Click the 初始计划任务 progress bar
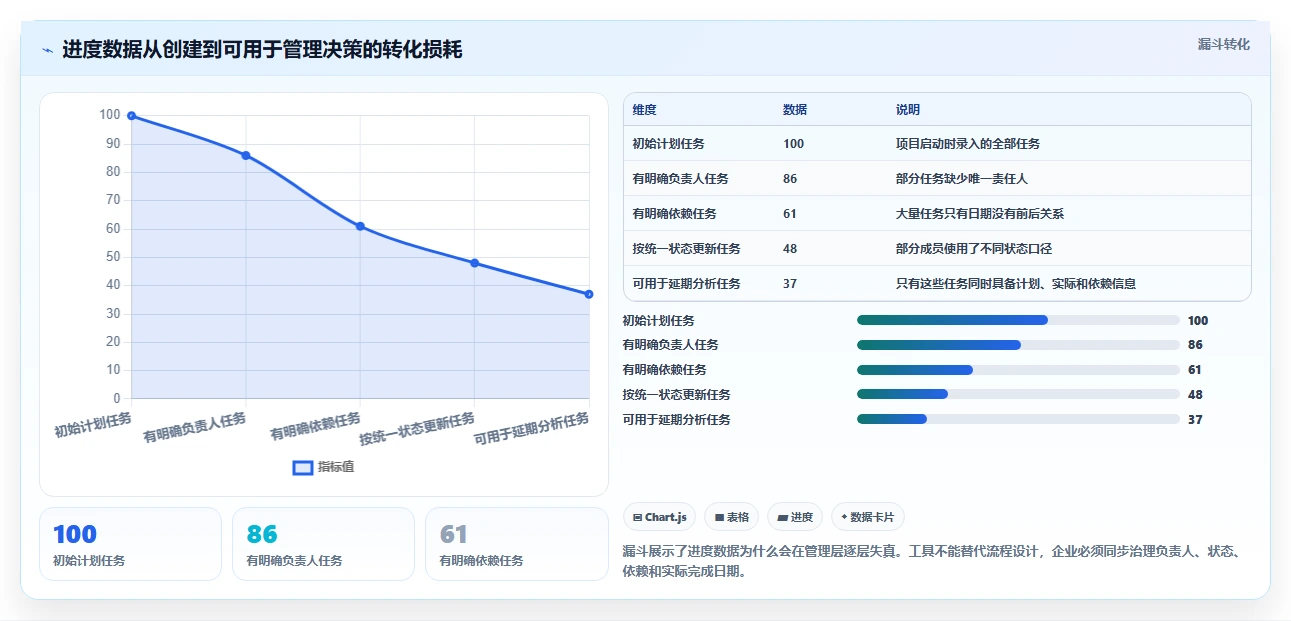 1018,320
